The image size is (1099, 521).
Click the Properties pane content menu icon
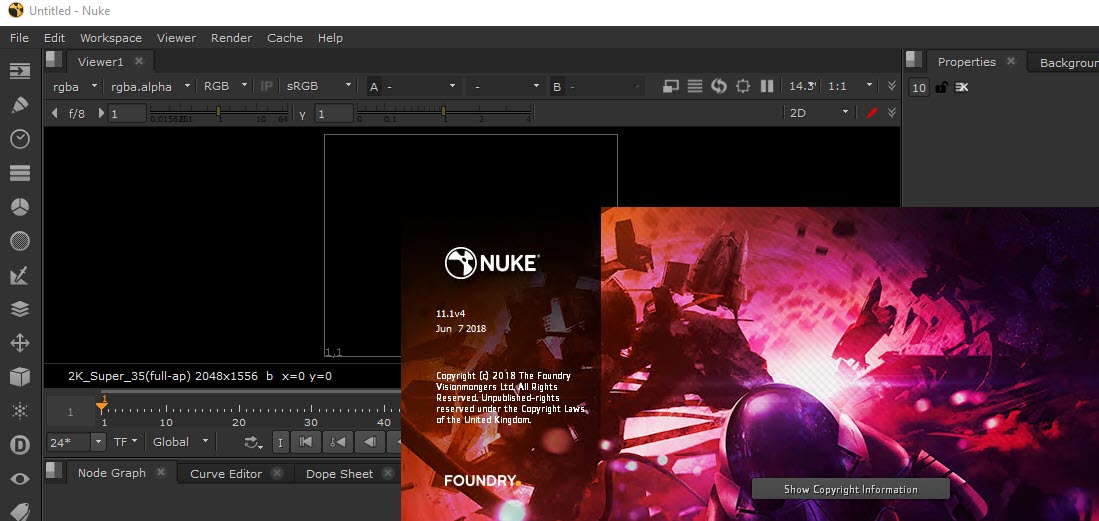914,60
